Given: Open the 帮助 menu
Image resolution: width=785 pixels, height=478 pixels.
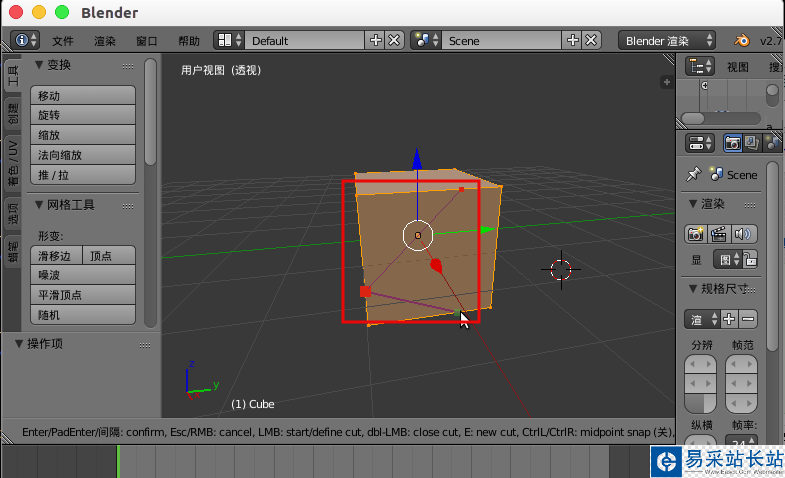Looking at the screenshot, I should click(189, 41).
